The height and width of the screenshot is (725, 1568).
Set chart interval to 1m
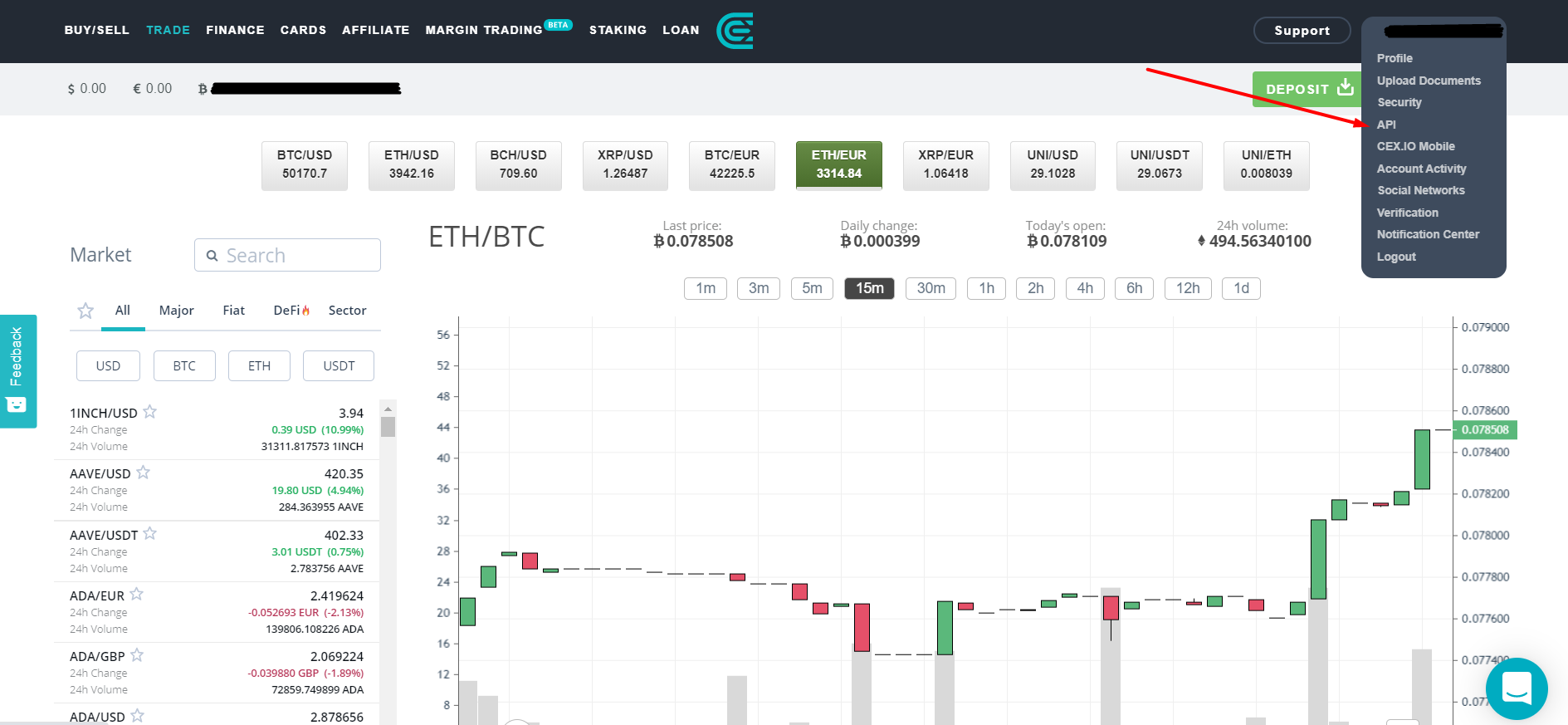(x=706, y=288)
